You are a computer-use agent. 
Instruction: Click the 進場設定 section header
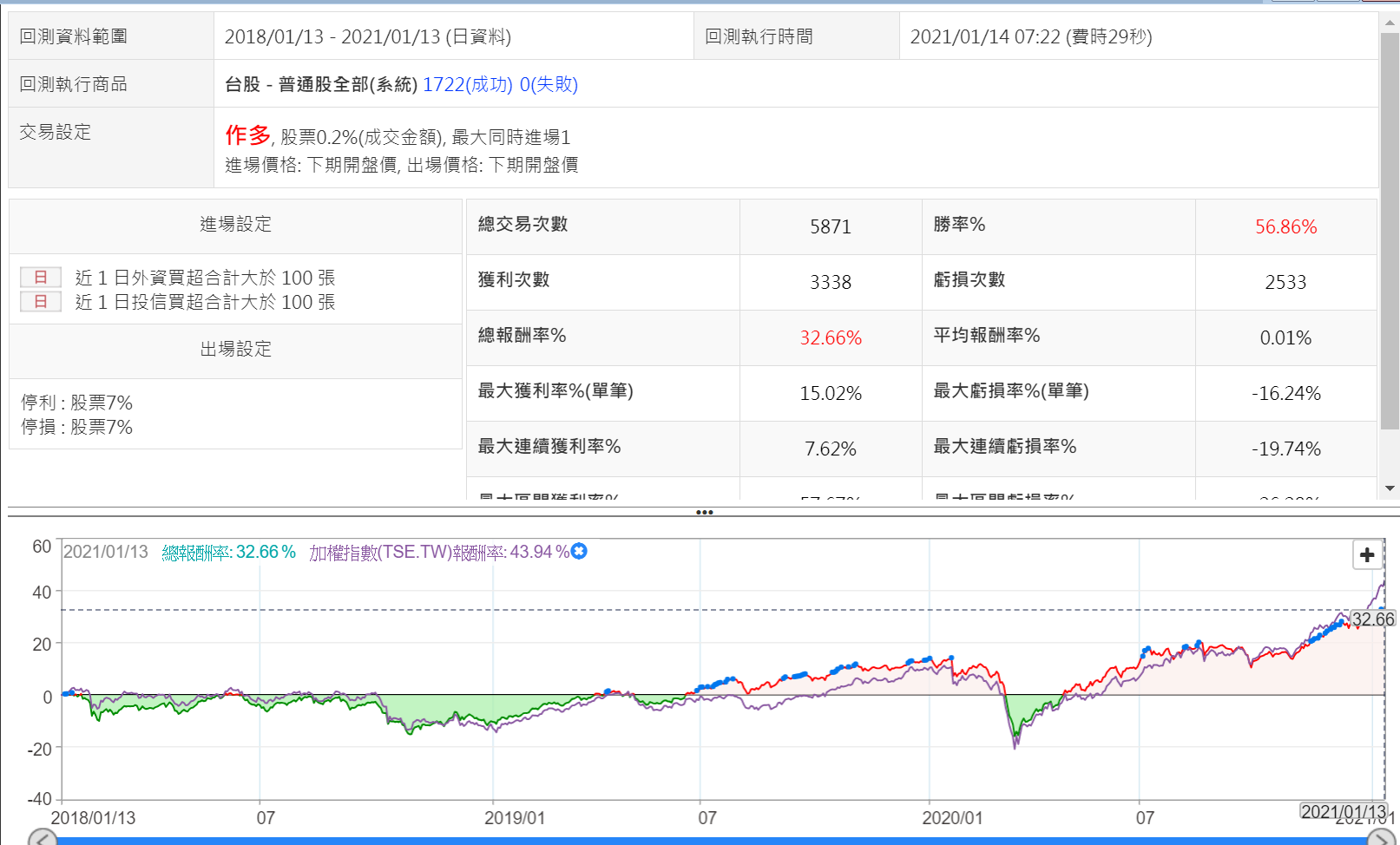pyautogui.click(x=235, y=225)
